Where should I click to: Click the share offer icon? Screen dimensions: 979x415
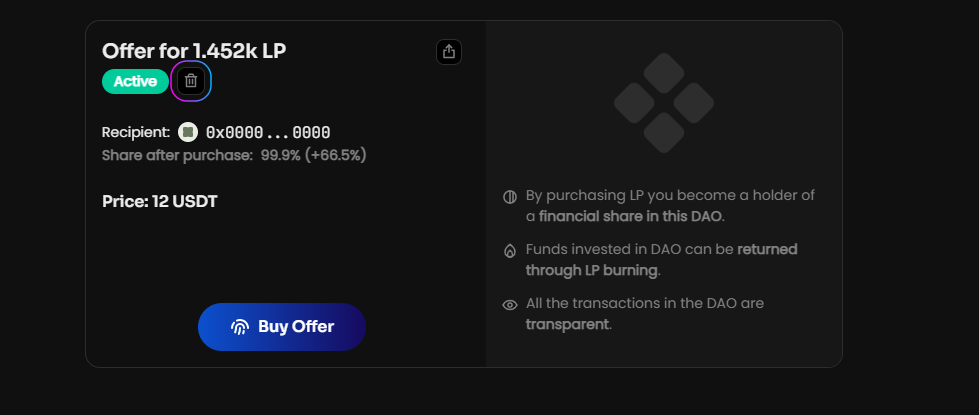point(449,52)
